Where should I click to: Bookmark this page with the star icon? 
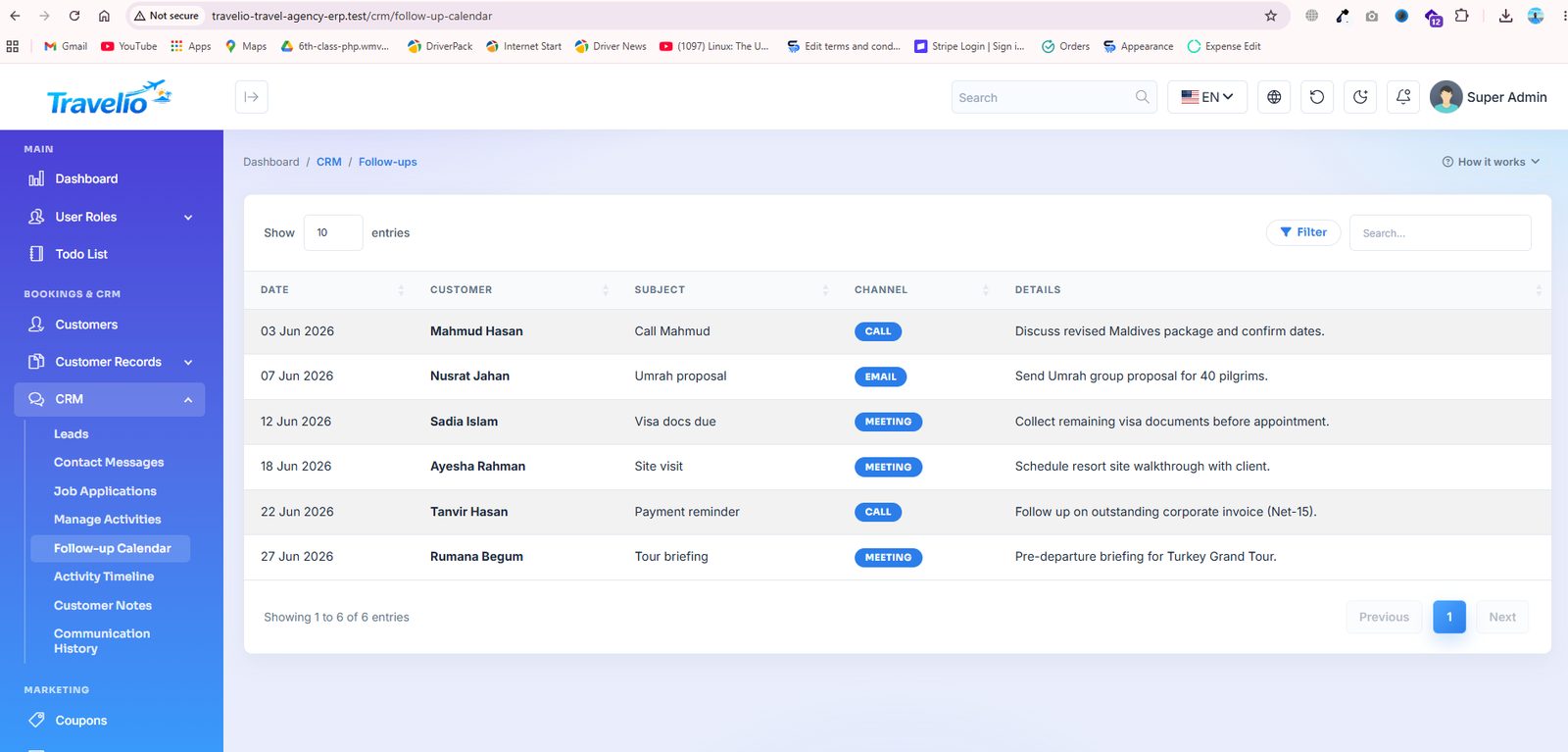[x=1271, y=16]
